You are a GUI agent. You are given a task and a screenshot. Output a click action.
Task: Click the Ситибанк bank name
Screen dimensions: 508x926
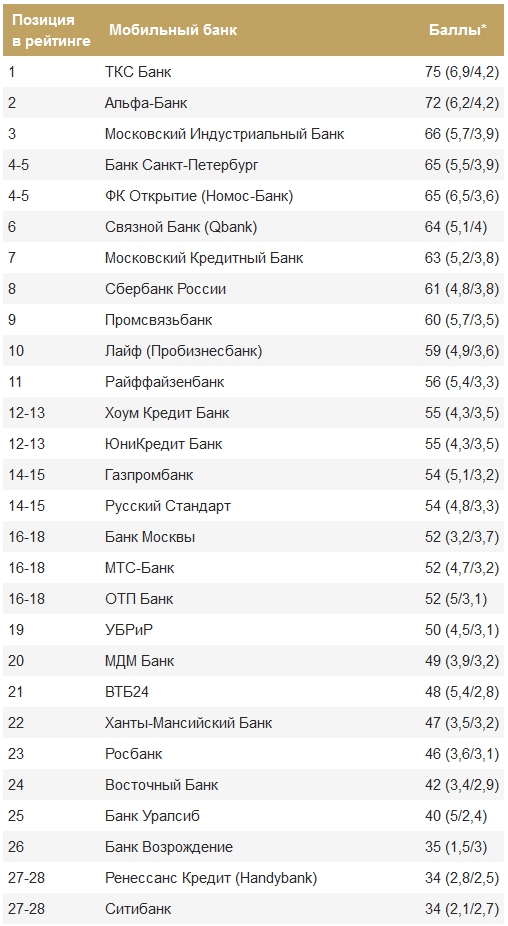point(138,909)
